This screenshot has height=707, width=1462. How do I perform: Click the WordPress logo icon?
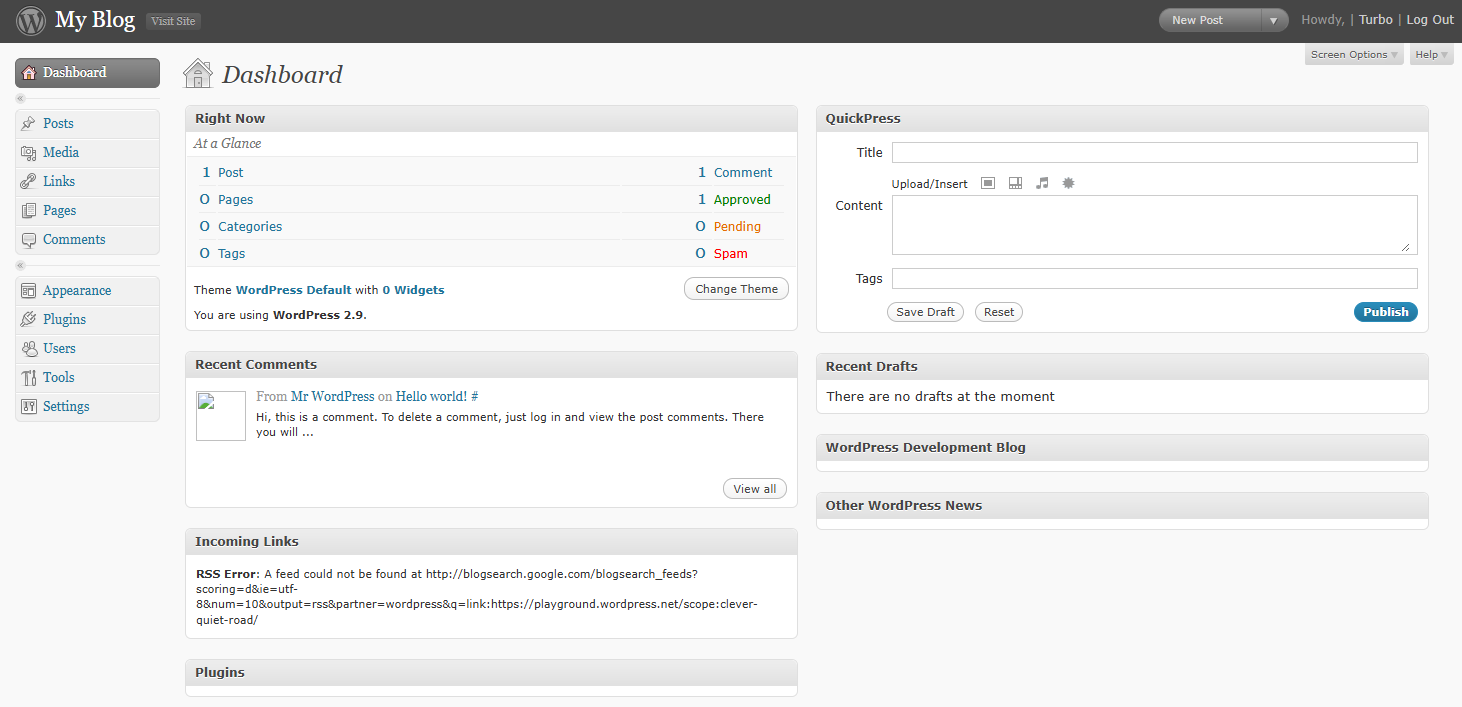[x=32, y=20]
